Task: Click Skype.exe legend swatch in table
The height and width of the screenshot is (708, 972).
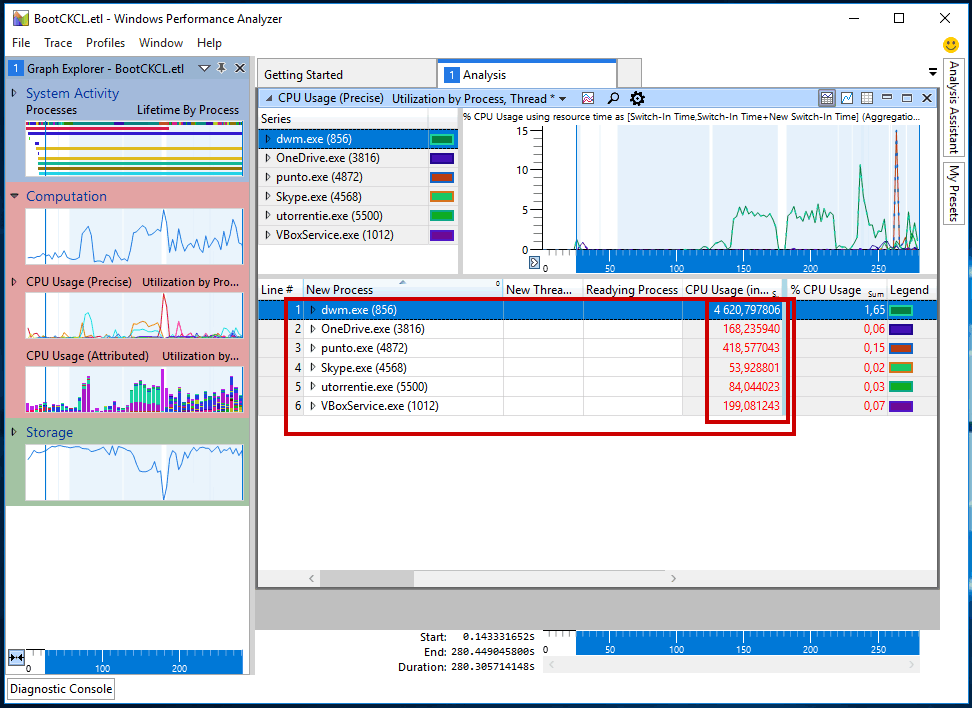Action: point(901,368)
